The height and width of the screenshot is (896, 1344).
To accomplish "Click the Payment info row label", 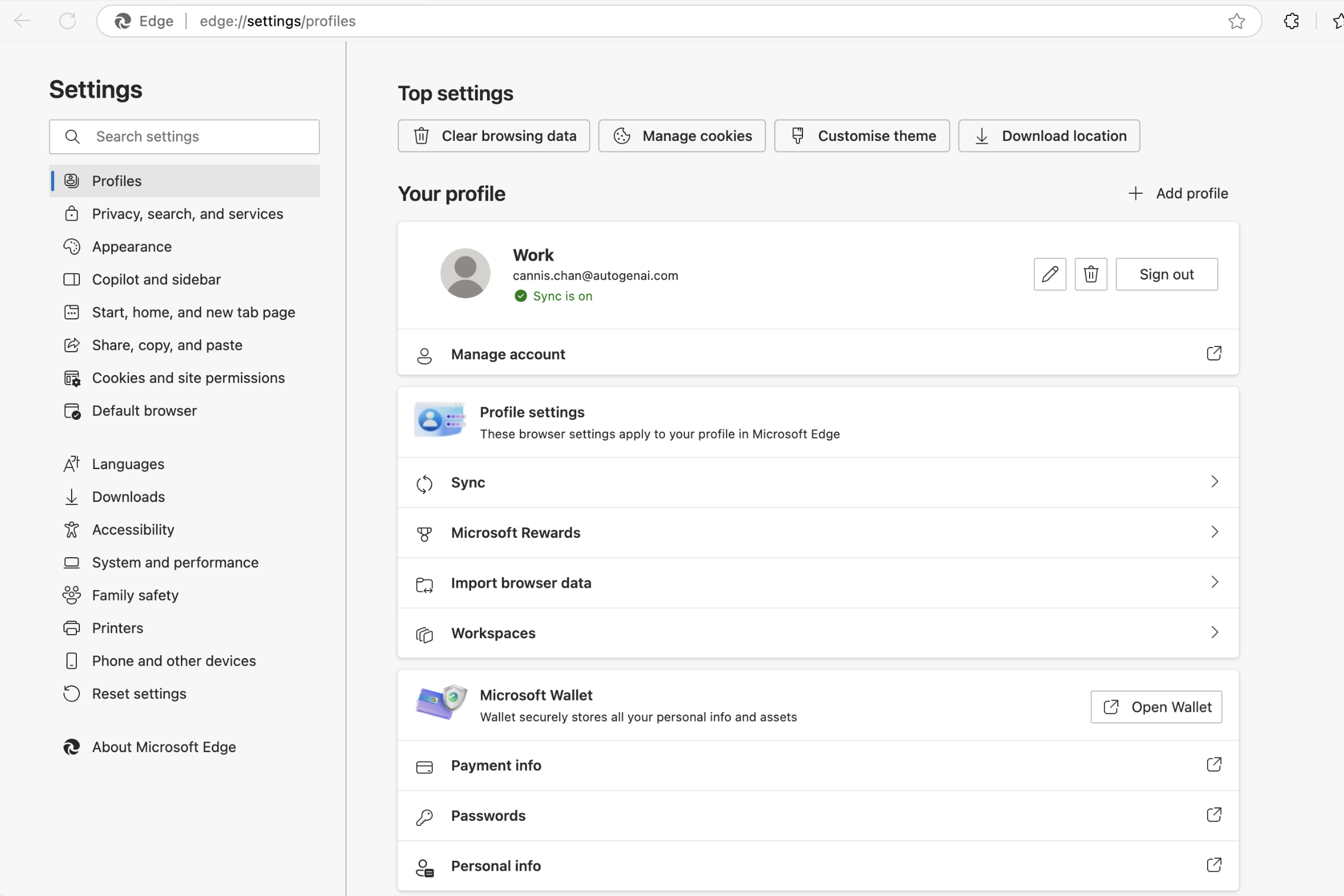I will (496, 765).
